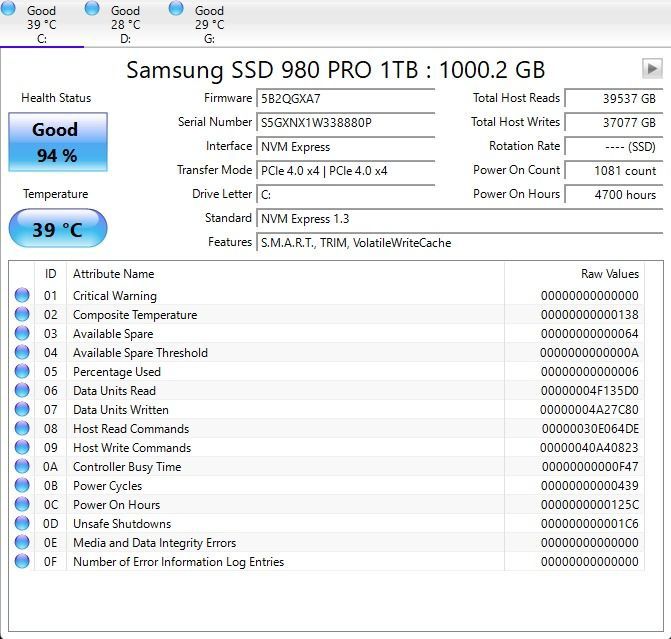The height and width of the screenshot is (639, 671).
Task: Select the Data Units Read attribute name
Action: coord(114,391)
